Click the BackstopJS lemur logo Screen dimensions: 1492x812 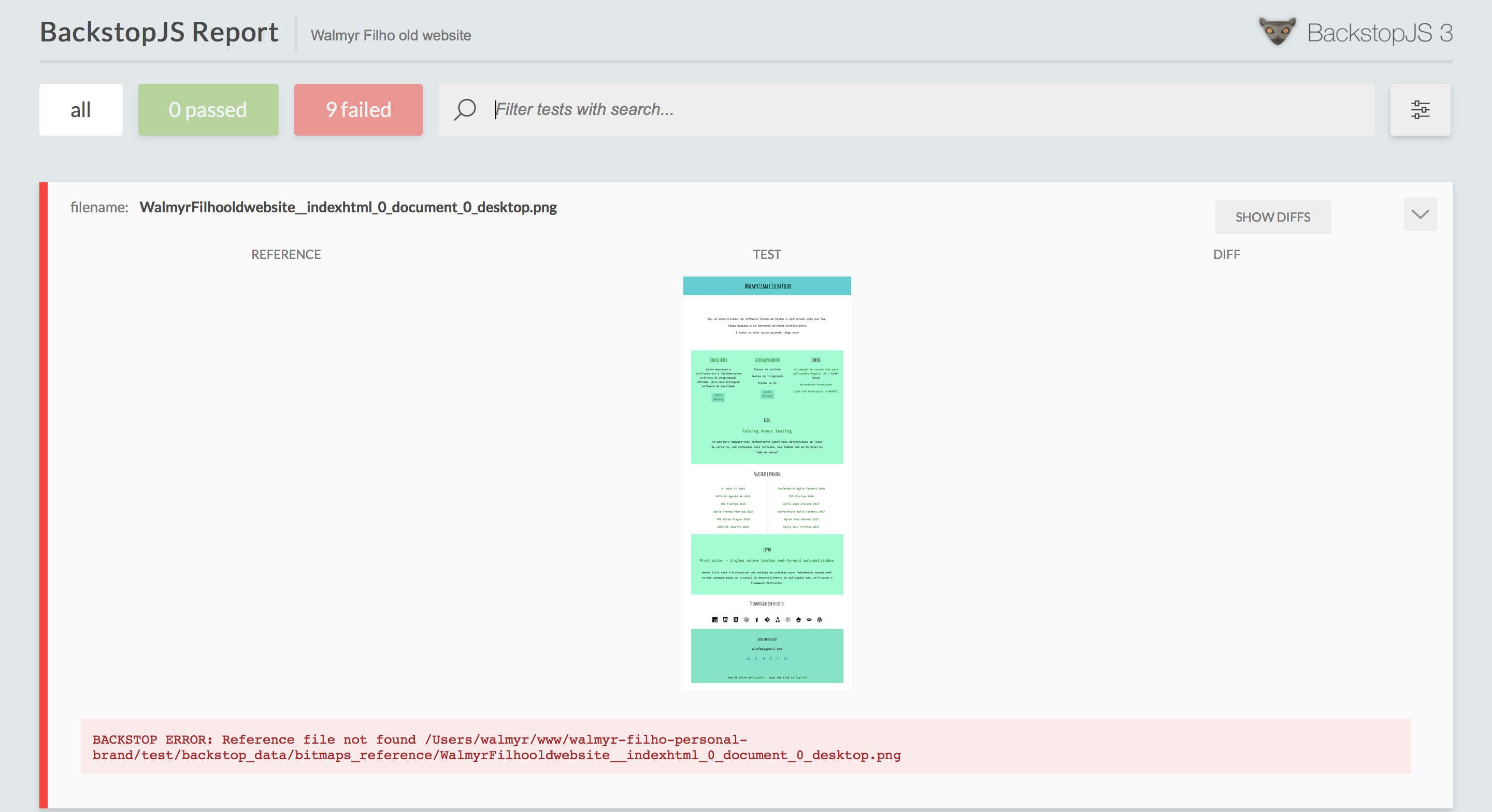pos(1277,31)
